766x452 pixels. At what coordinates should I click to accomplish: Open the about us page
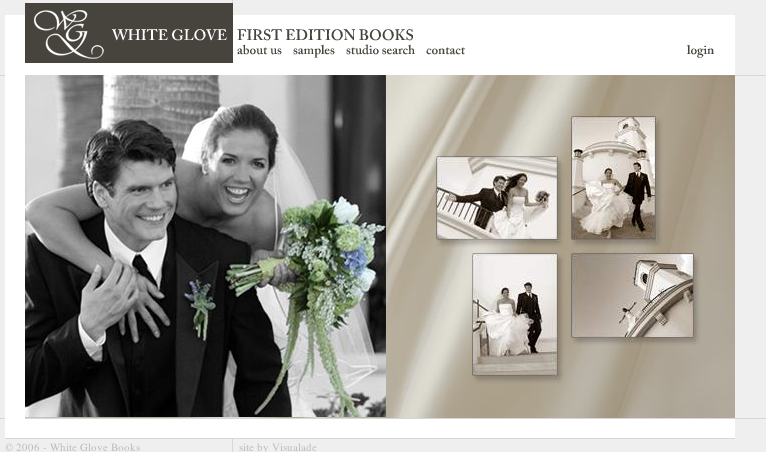[259, 50]
